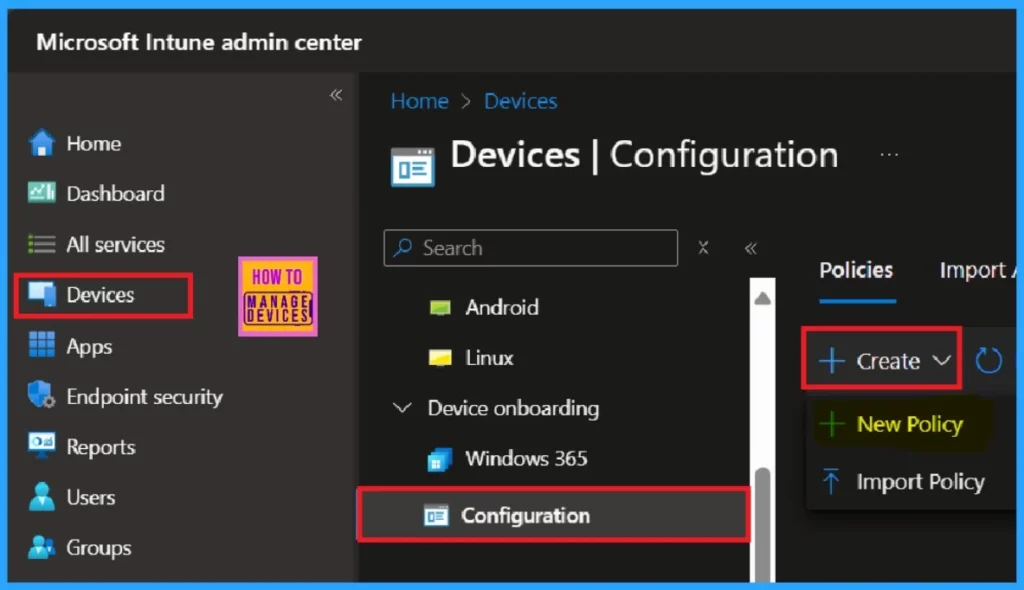Viewport: 1024px width, 590px height.
Task: Click the Groups people icon
Action: pyautogui.click(x=42, y=547)
